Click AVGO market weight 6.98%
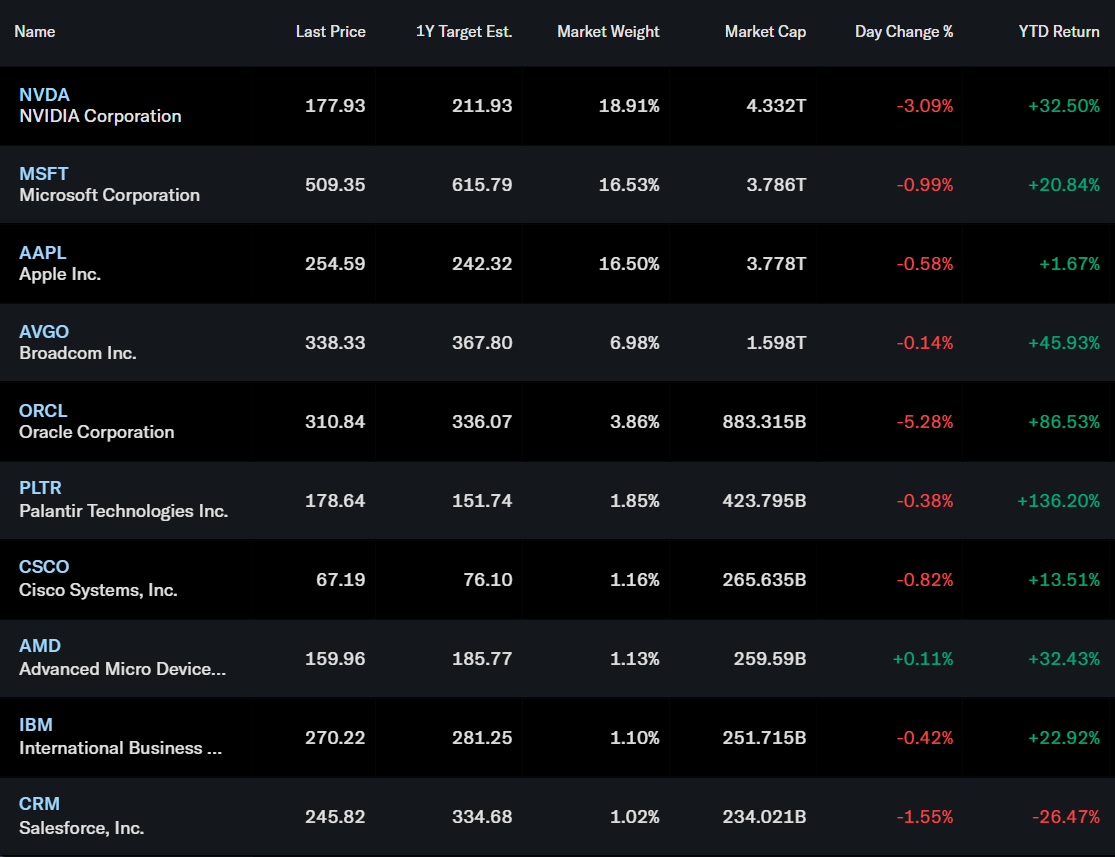 635,342
